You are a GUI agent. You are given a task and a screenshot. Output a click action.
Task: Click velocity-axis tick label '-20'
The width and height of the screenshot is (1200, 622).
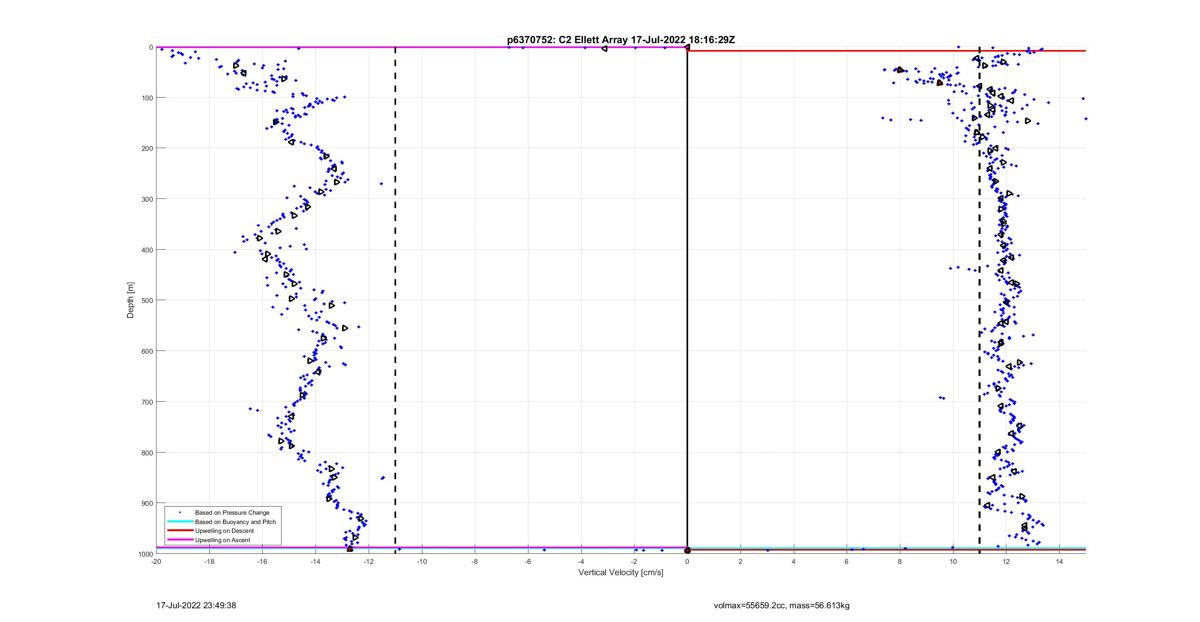(x=156, y=562)
